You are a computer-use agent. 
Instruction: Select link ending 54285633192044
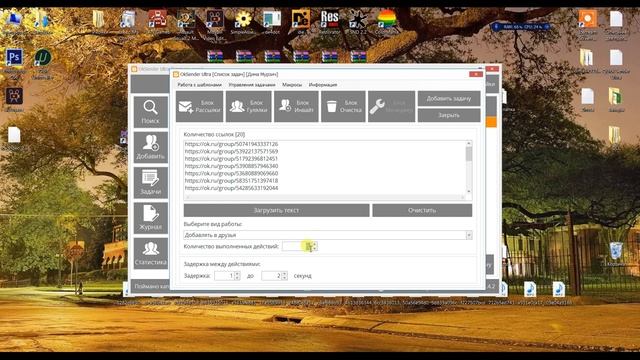coord(231,188)
